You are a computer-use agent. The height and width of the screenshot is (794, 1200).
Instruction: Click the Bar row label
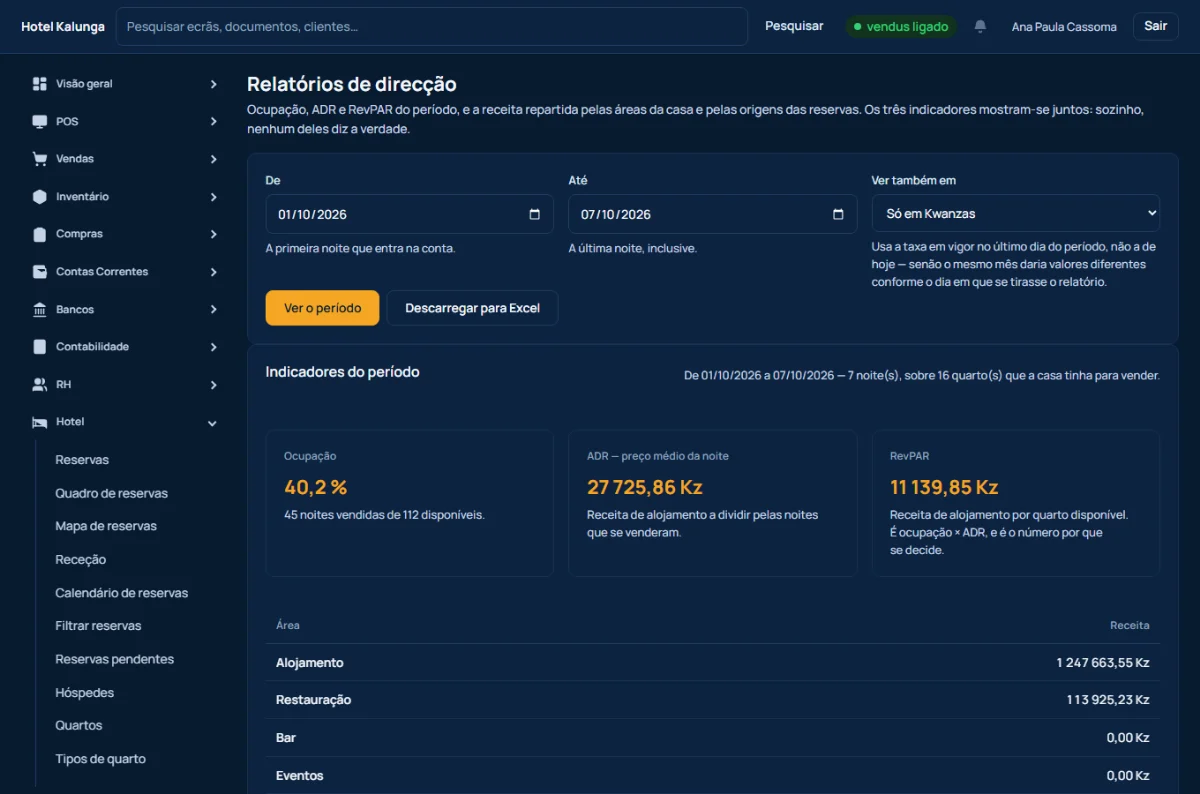[286, 738]
